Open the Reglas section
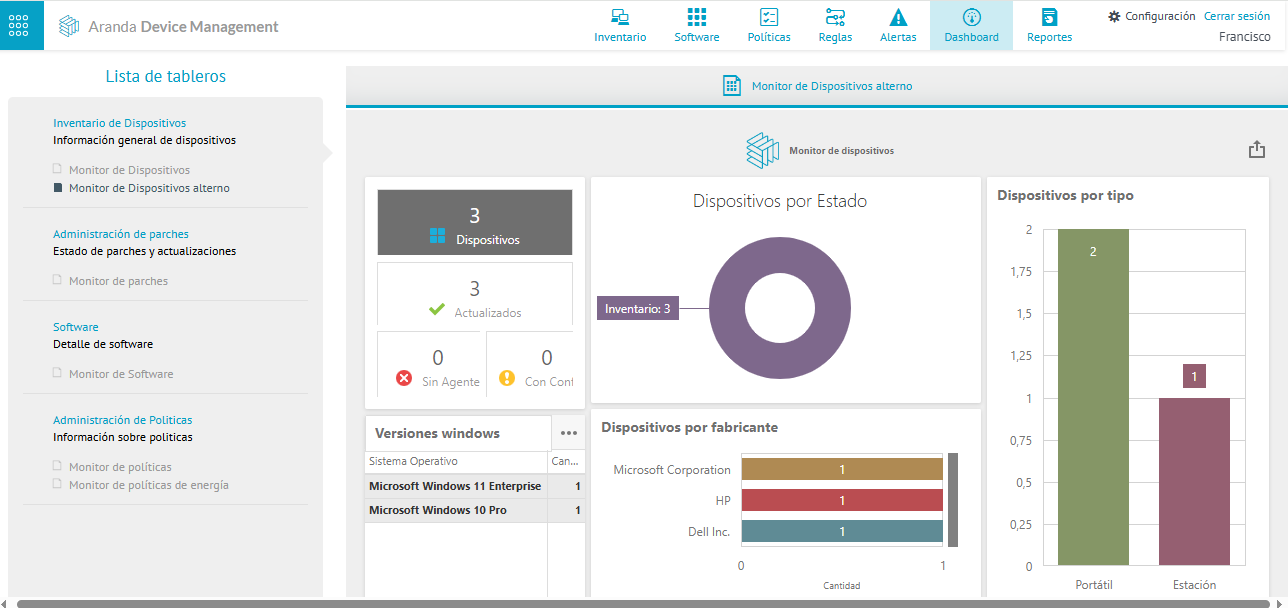The width and height of the screenshot is (1288, 608). tap(835, 25)
